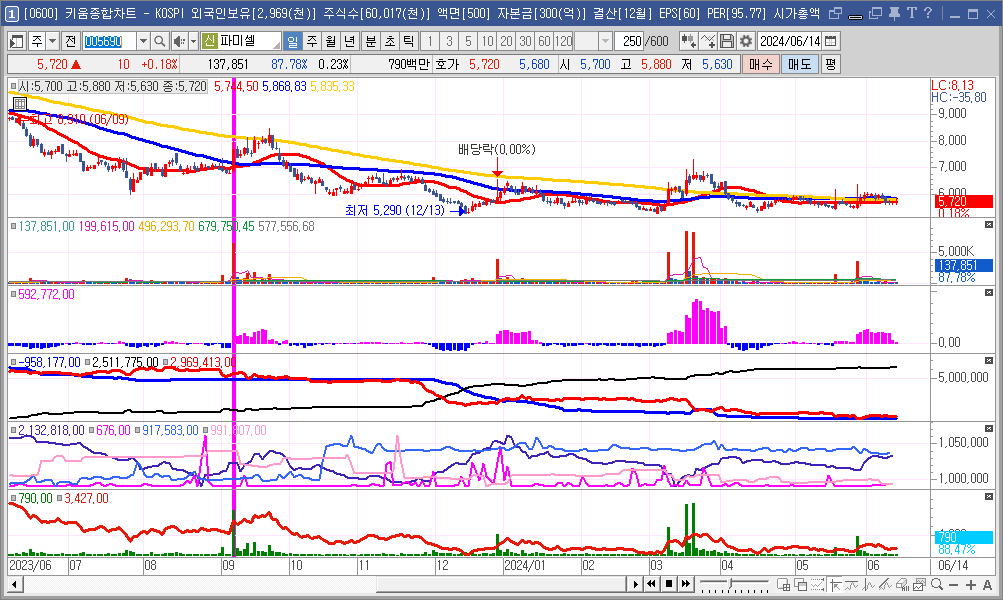Select the 월 monthly period toggle
The height and width of the screenshot is (600, 1003).
pos(331,41)
